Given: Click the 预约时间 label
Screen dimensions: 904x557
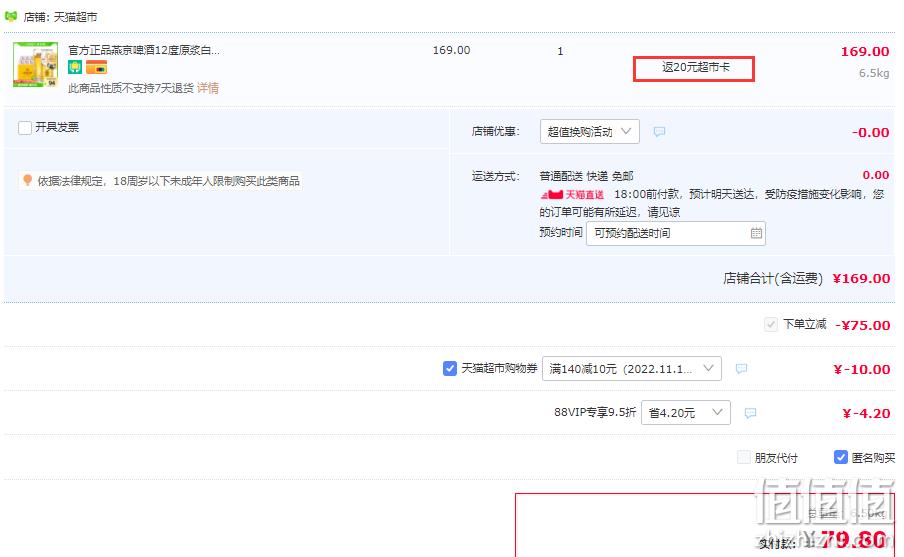Looking at the screenshot, I should point(561,232).
